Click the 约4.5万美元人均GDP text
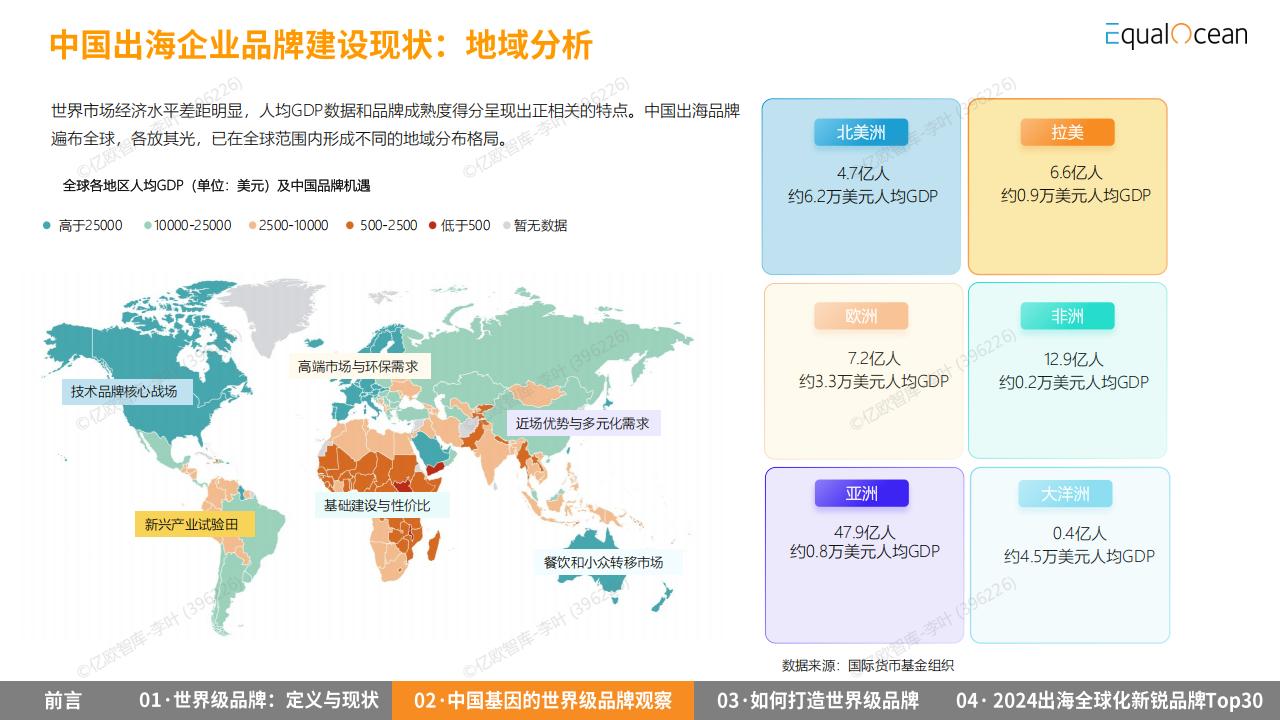Viewport: 1280px width, 720px height. [1080, 557]
